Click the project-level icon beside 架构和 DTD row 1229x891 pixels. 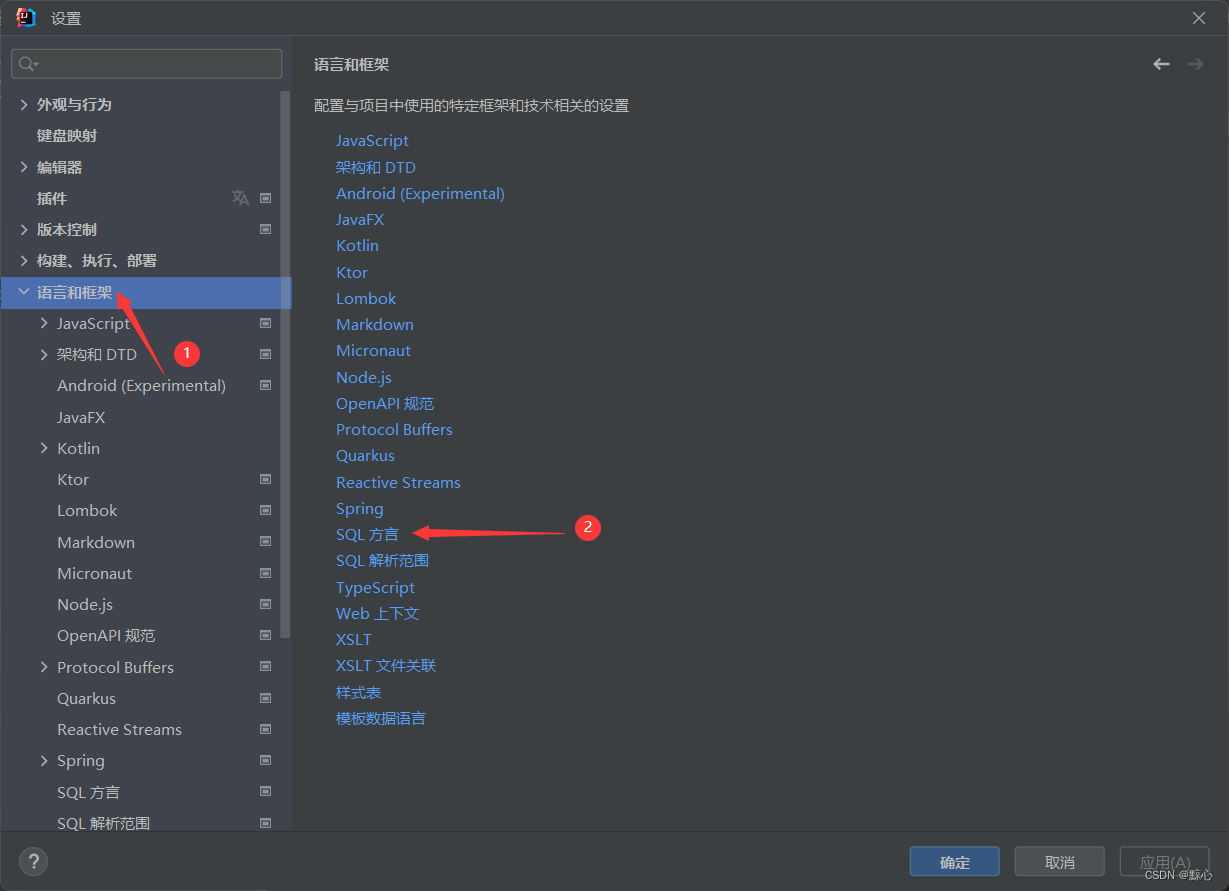coord(266,354)
